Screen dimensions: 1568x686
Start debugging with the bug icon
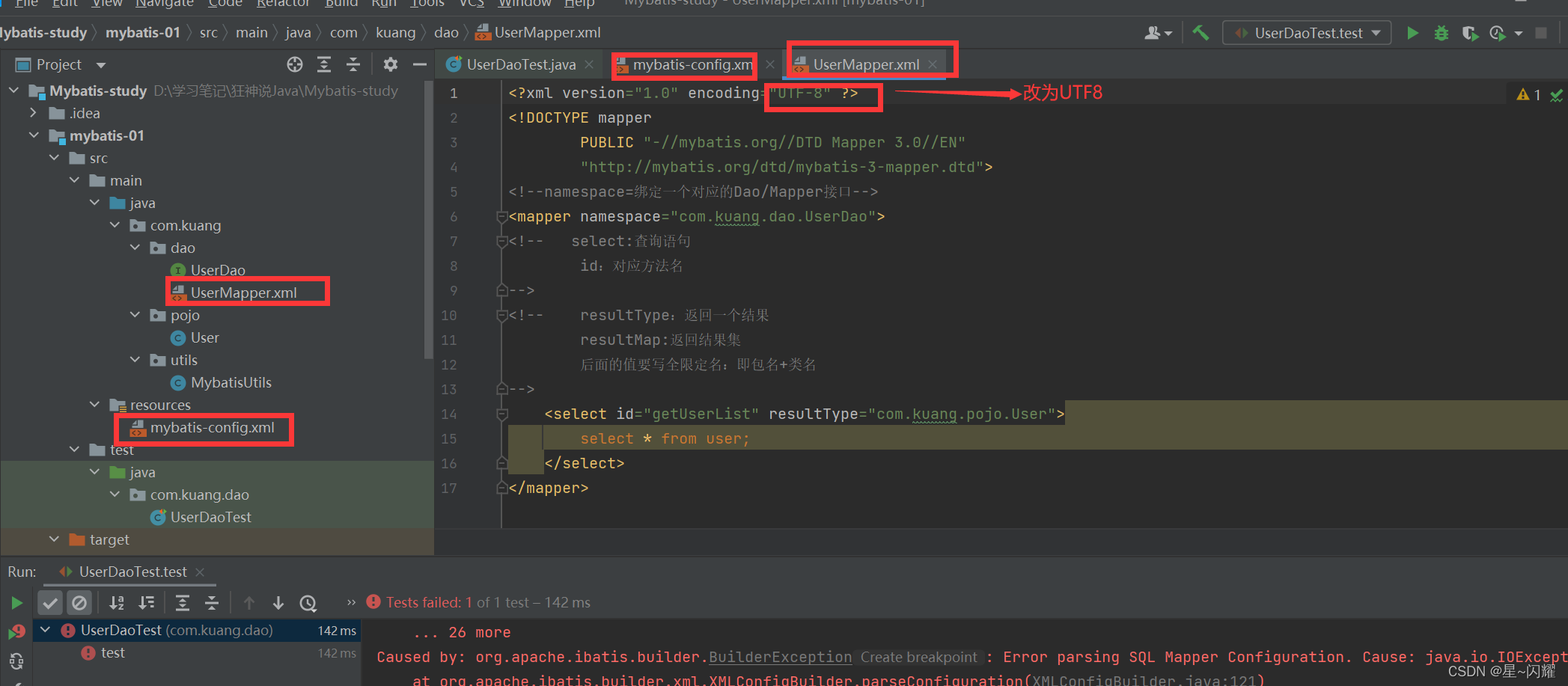coord(1441,33)
